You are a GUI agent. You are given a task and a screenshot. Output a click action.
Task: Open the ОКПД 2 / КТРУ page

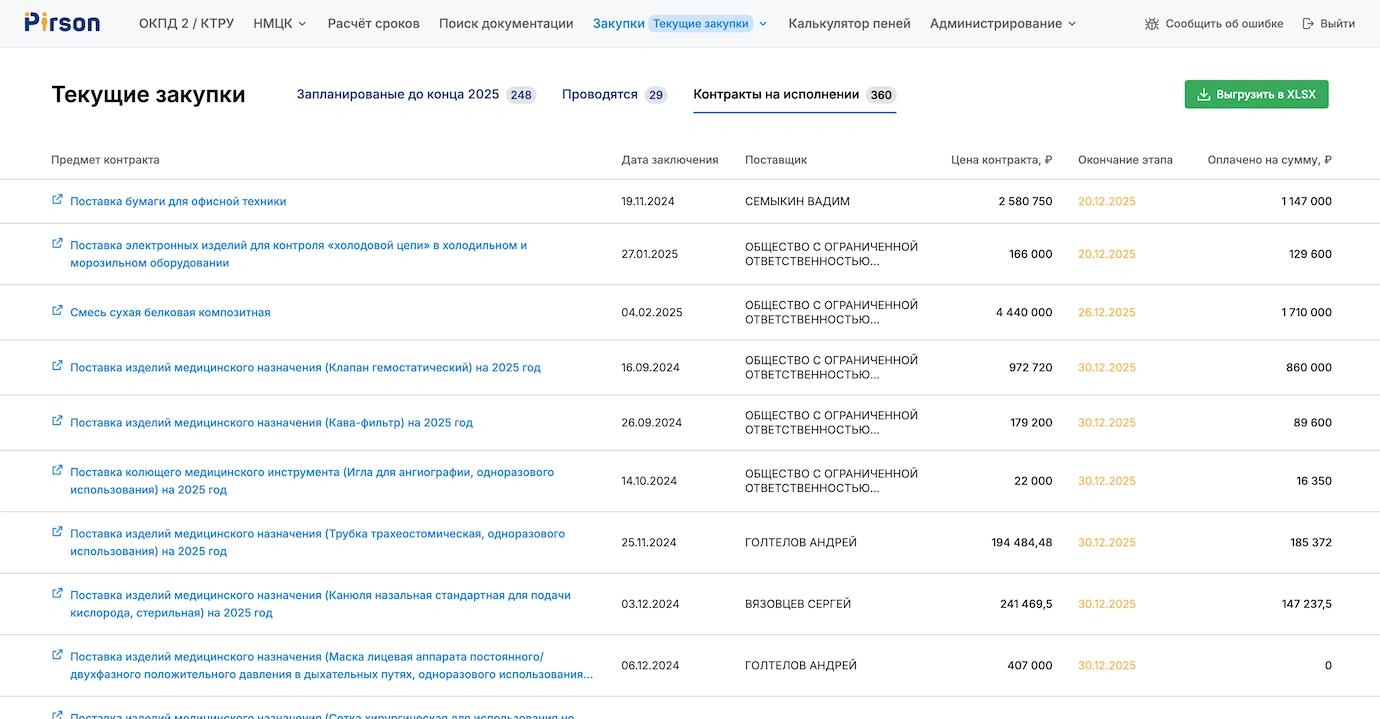click(186, 23)
